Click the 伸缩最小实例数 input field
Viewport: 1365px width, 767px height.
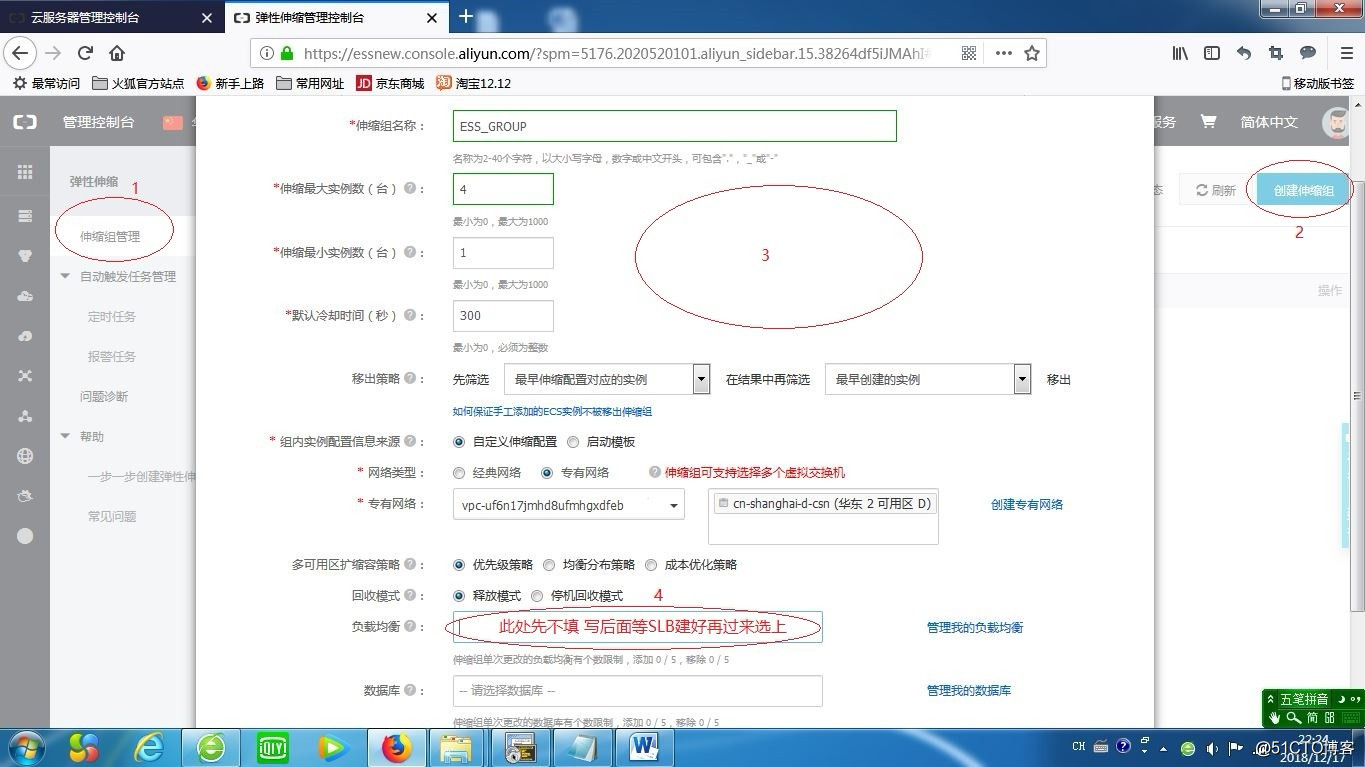click(503, 252)
